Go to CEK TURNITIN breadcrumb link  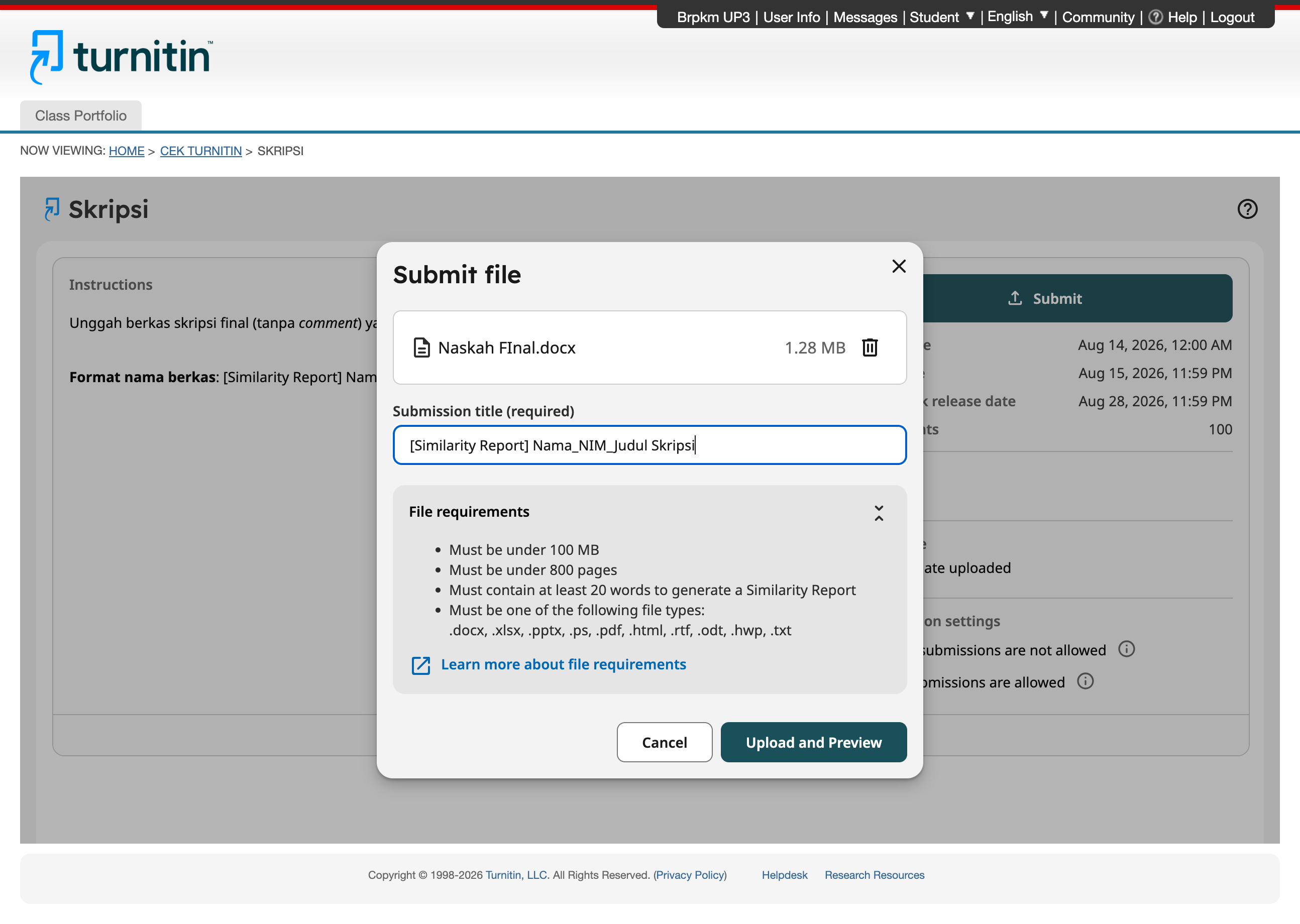(x=201, y=151)
